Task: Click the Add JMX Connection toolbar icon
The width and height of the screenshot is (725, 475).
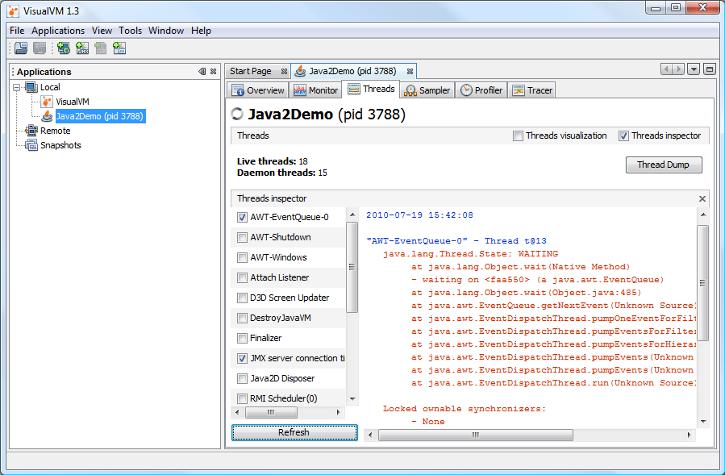Action: pos(82,48)
